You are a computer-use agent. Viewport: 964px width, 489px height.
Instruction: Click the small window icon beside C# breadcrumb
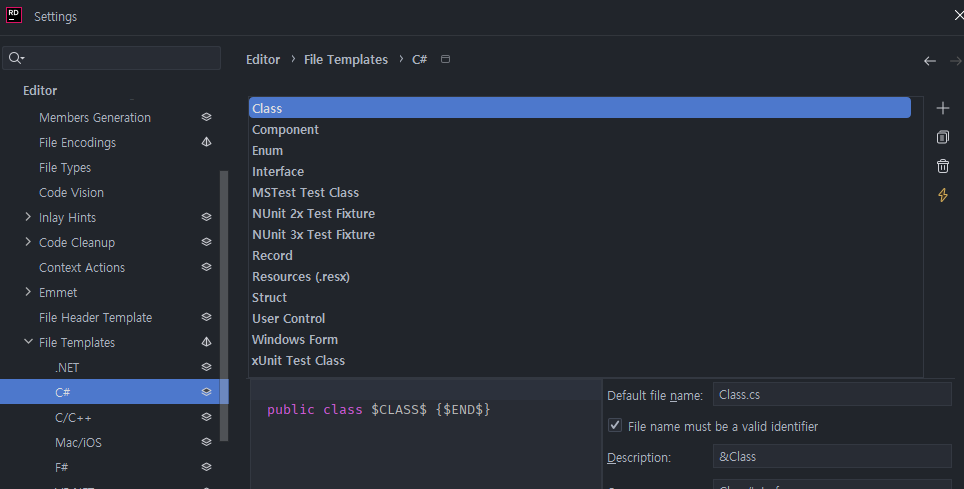[x=446, y=59]
